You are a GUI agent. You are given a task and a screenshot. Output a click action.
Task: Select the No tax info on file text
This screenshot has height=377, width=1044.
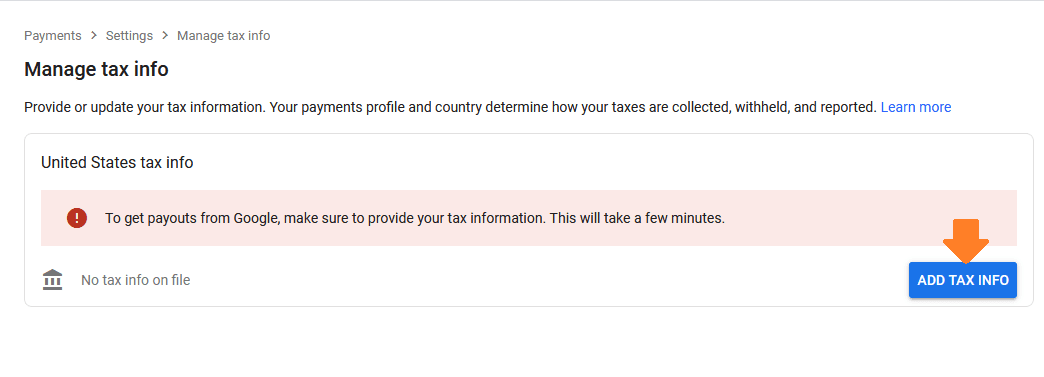point(136,280)
